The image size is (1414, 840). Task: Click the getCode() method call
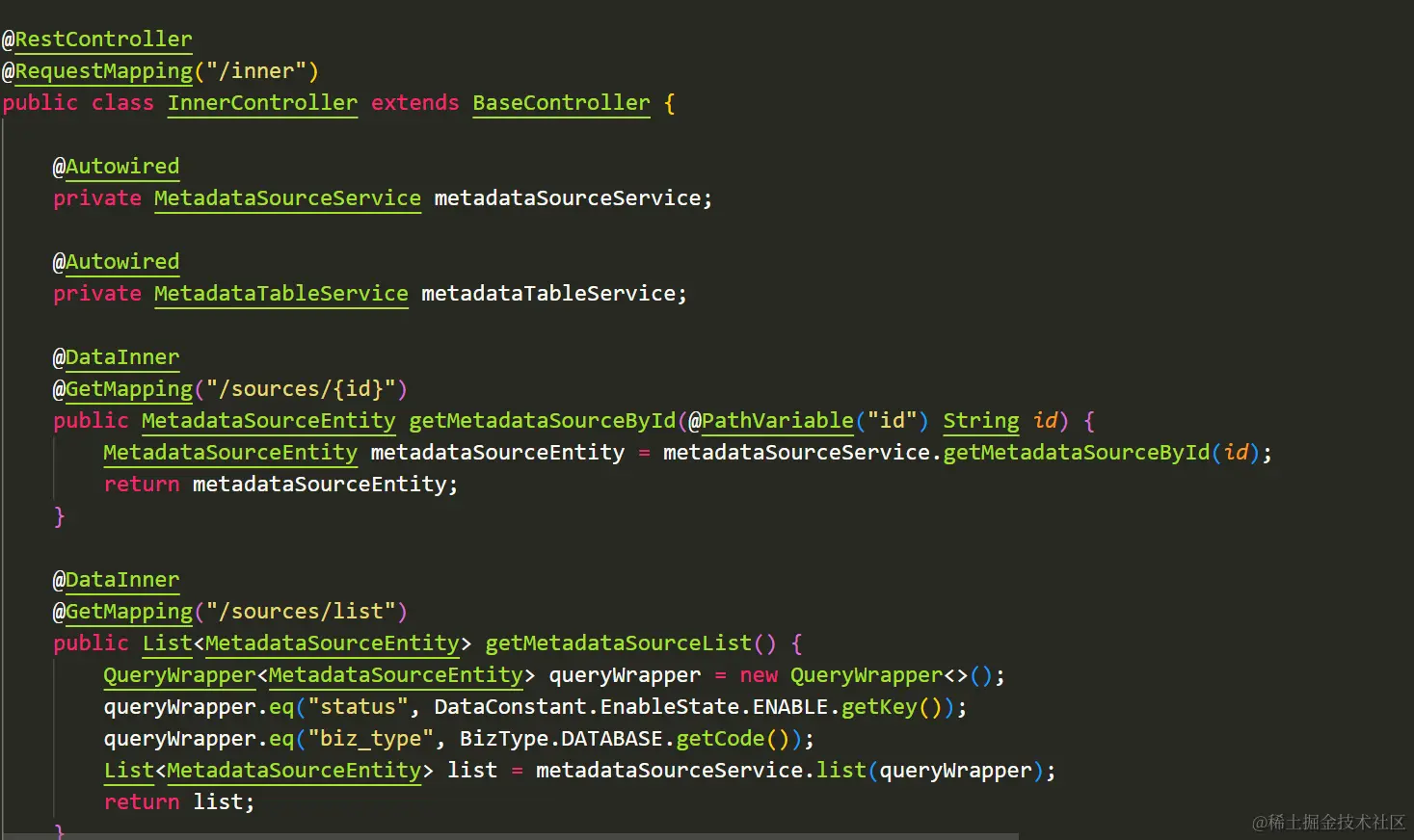click(x=734, y=739)
